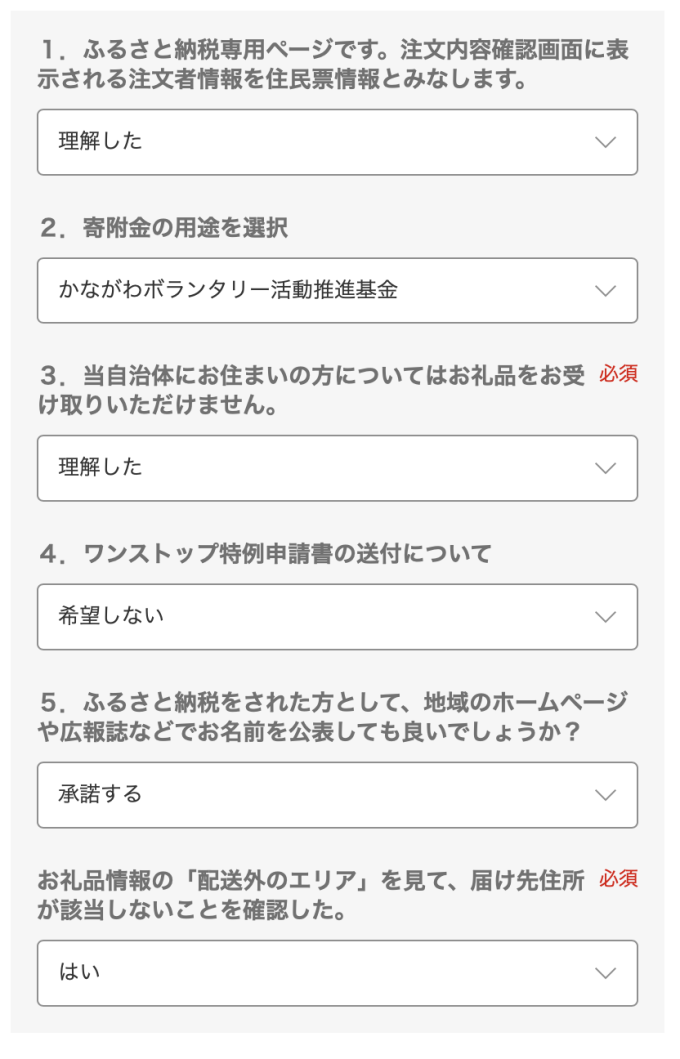Click chevron arrow in question 1's 理解した dropdown
Screen dimensions: 680x1059
coord(605,142)
